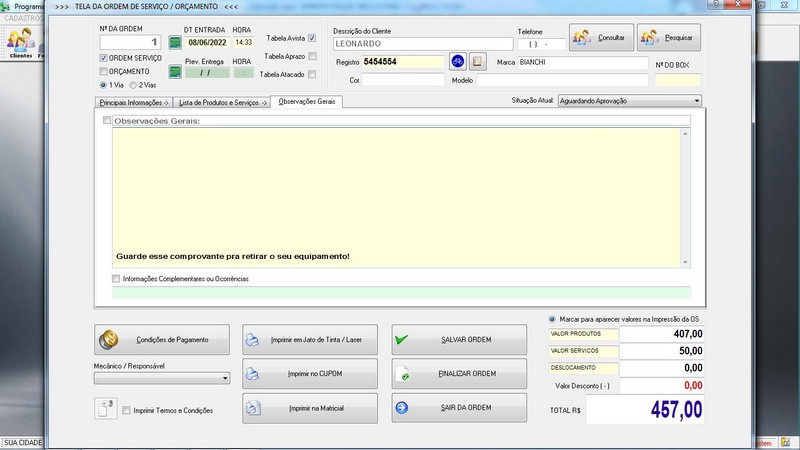The image size is (800, 450).
Task: Tick Imprimir Termos e Condições checkbox
Action: [x=126, y=410]
